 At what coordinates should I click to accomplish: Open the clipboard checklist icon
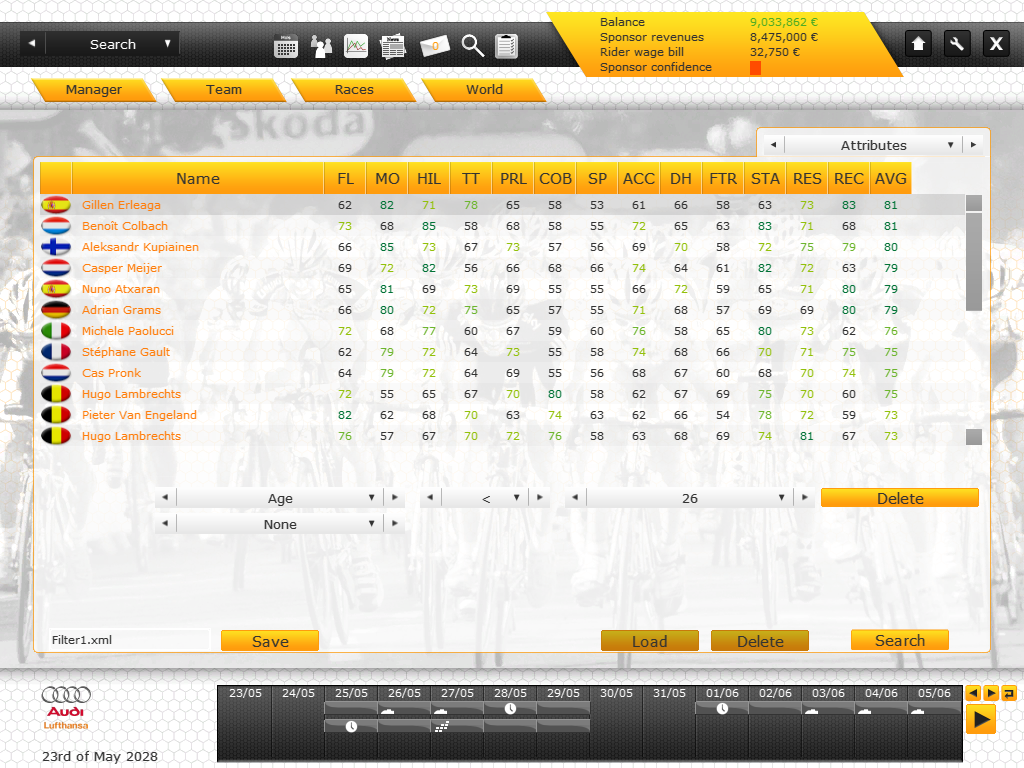pyautogui.click(x=507, y=46)
